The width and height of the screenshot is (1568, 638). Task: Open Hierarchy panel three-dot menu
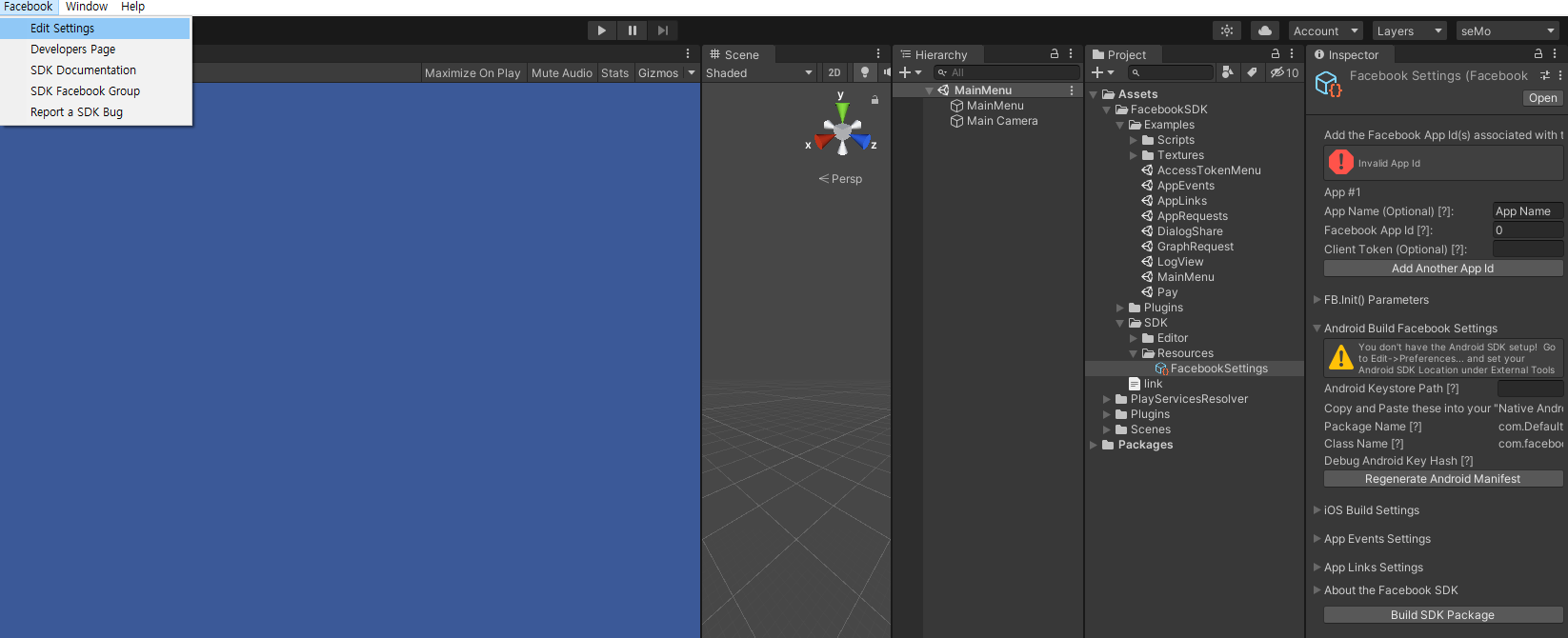click(1071, 54)
